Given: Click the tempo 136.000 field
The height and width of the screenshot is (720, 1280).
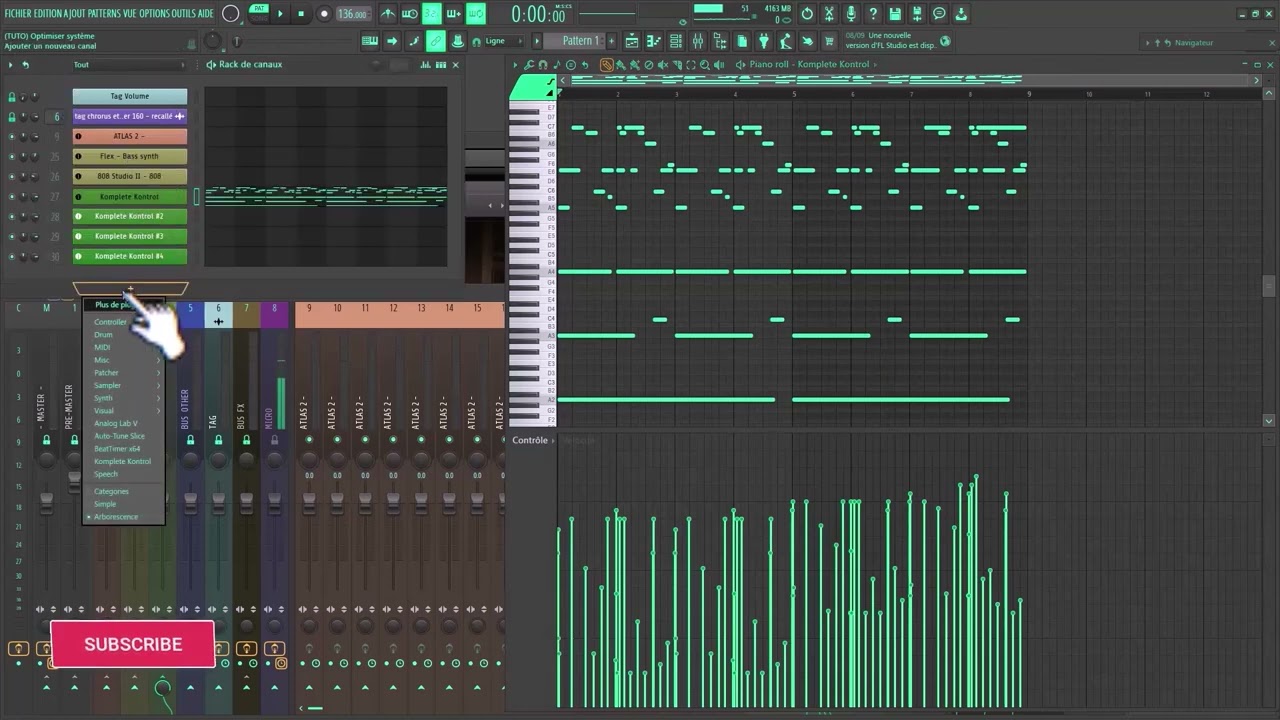Looking at the screenshot, I should click(x=353, y=14).
